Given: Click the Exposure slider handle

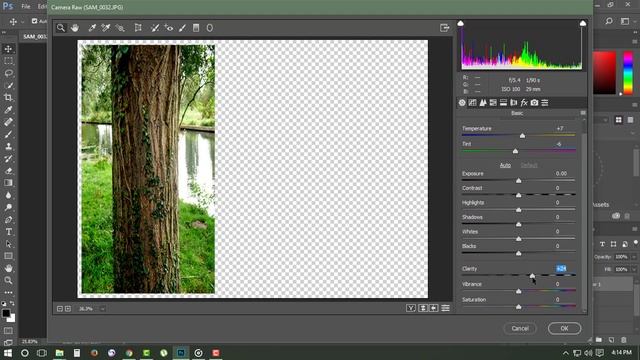Looking at the screenshot, I should coord(519,180).
